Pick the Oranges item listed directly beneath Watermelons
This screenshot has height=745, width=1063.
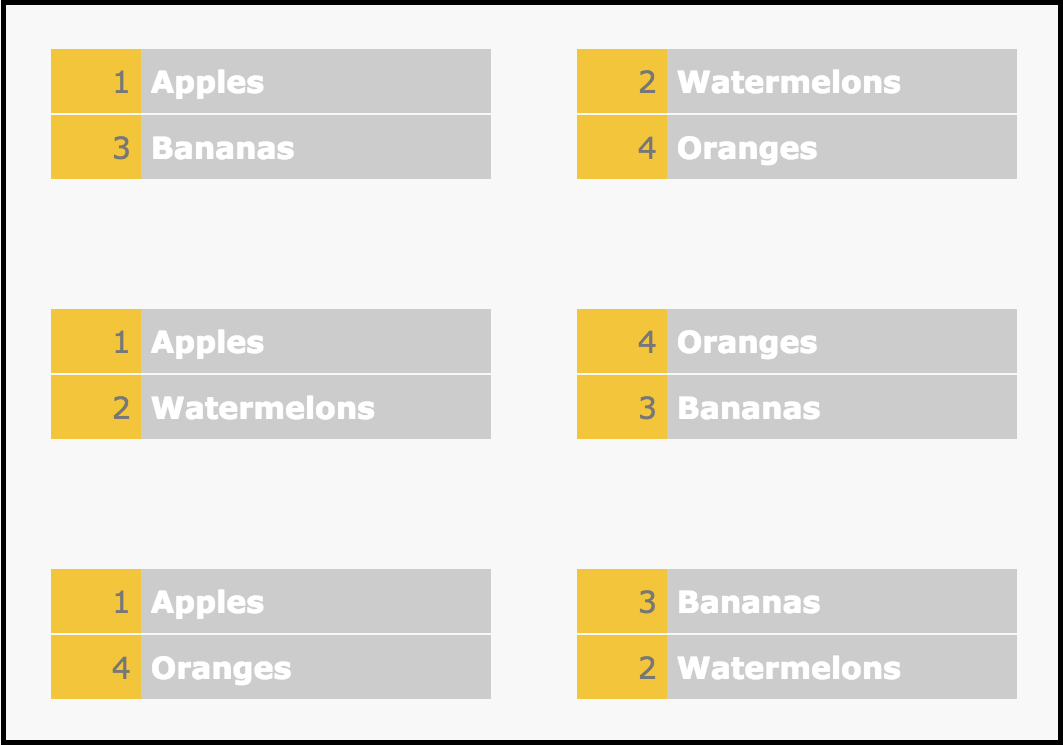point(797,147)
